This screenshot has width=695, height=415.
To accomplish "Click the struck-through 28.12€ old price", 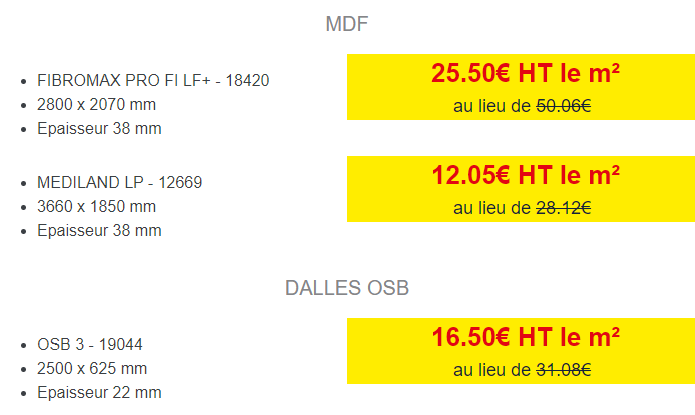I will [x=563, y=208].
